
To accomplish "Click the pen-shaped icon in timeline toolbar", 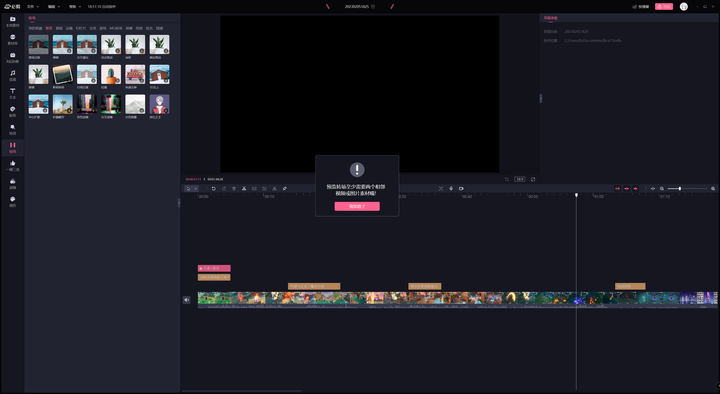I will (285, 189).
